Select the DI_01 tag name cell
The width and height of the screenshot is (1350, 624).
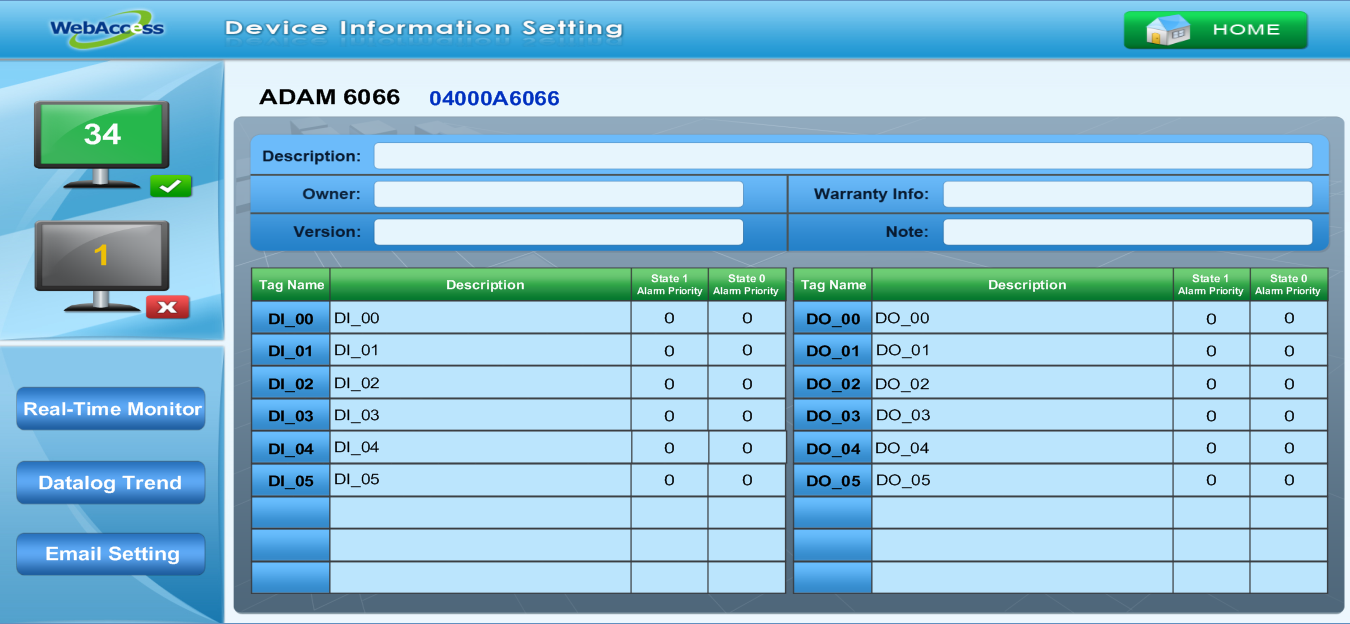click(291, 351)
